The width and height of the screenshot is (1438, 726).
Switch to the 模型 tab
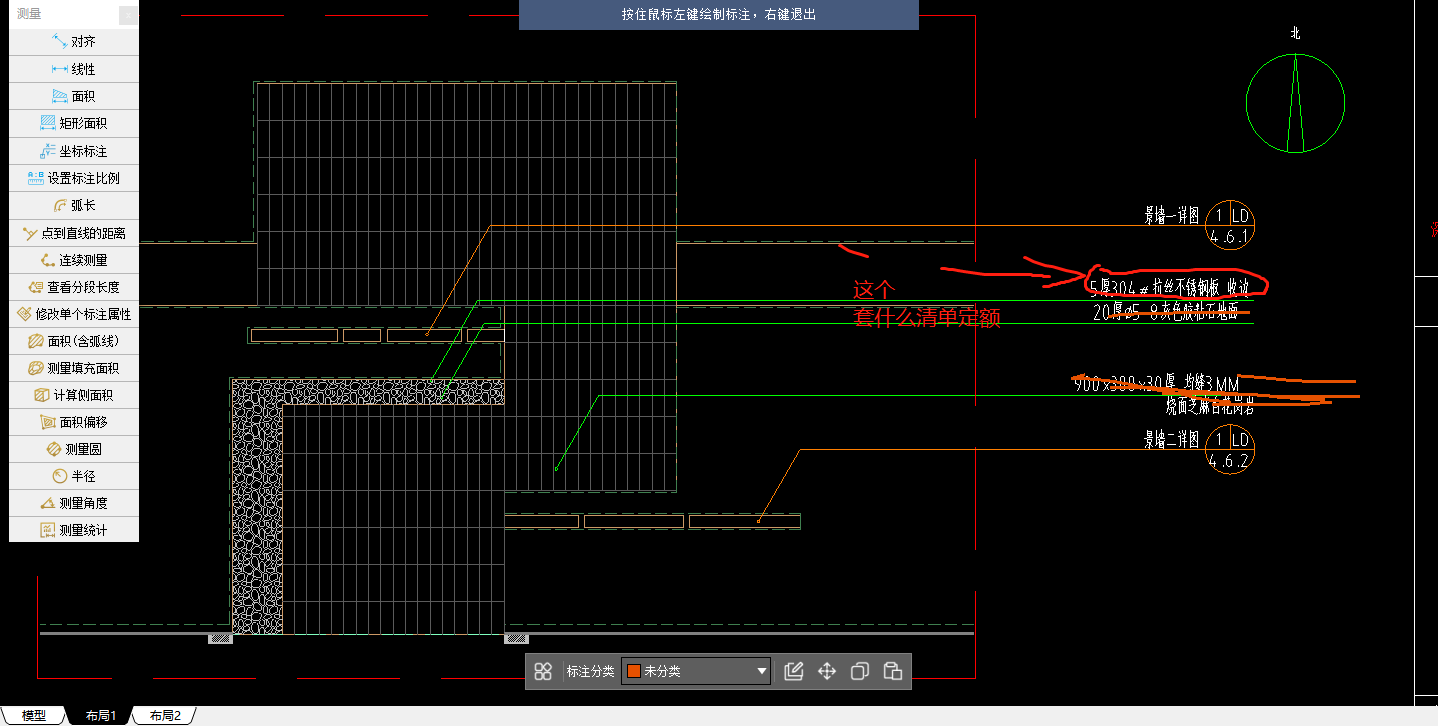33,716
